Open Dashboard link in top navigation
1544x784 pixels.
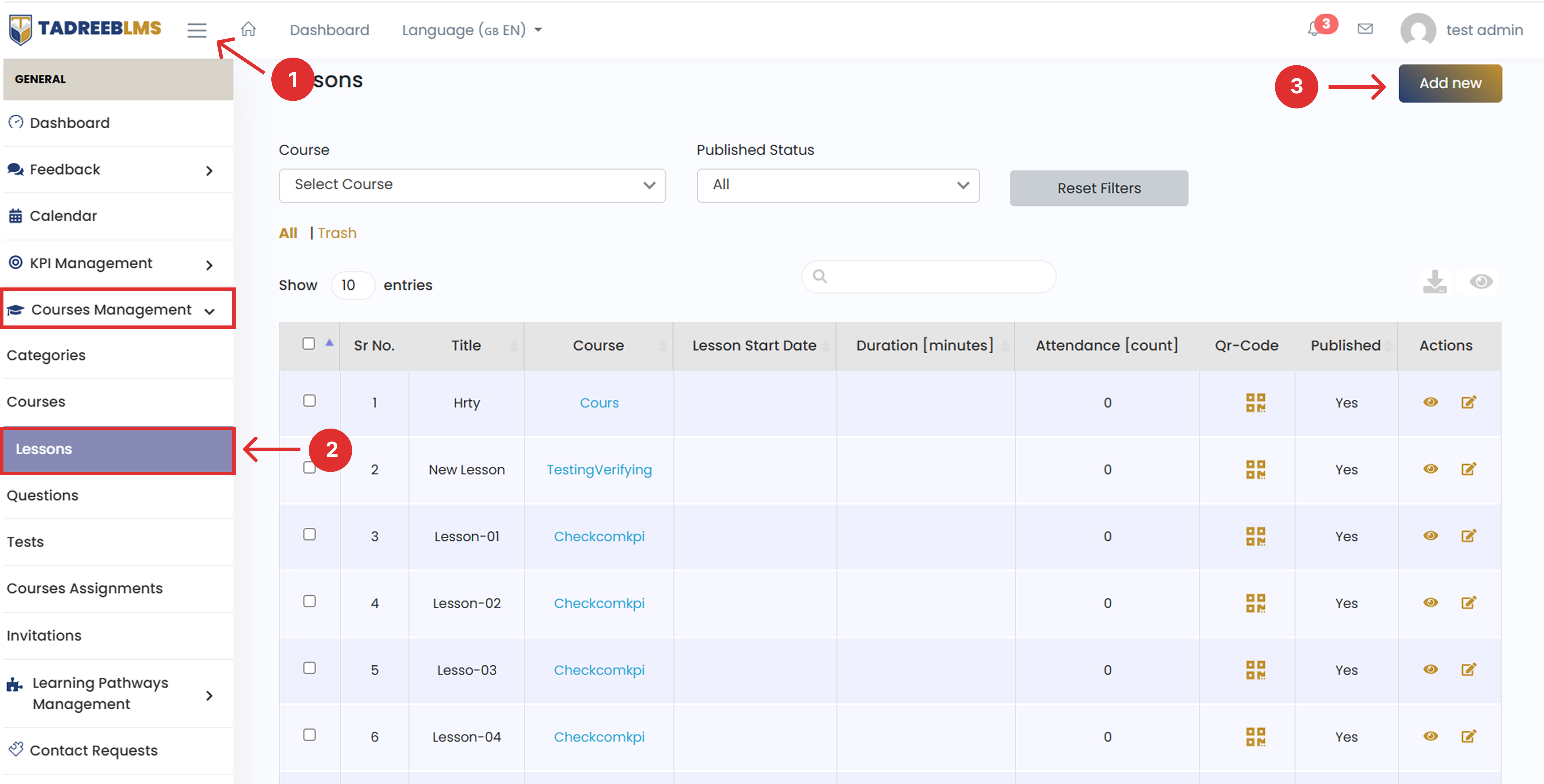tap(329, 30)
